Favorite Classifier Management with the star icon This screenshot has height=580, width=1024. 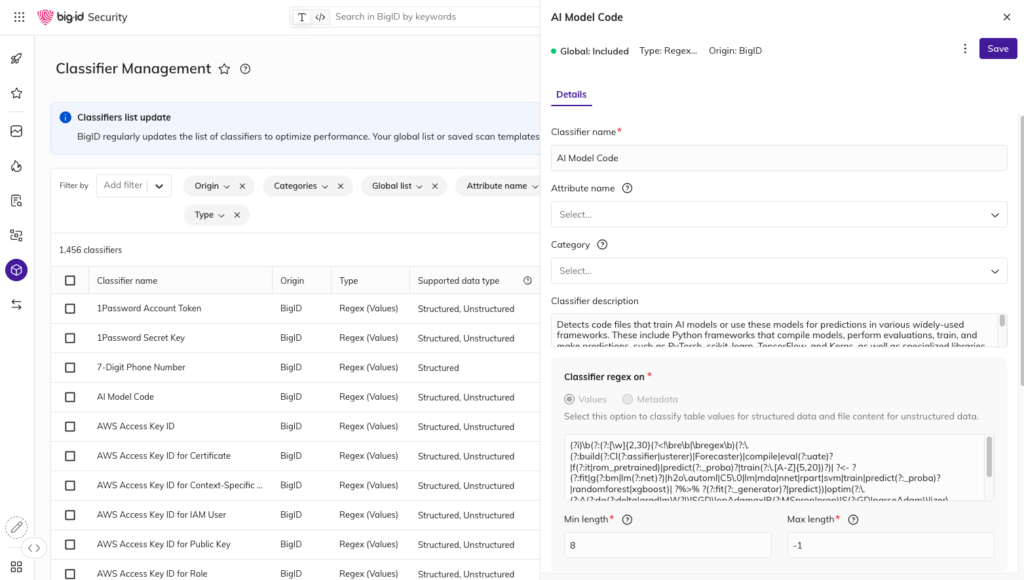click(224, 69)
